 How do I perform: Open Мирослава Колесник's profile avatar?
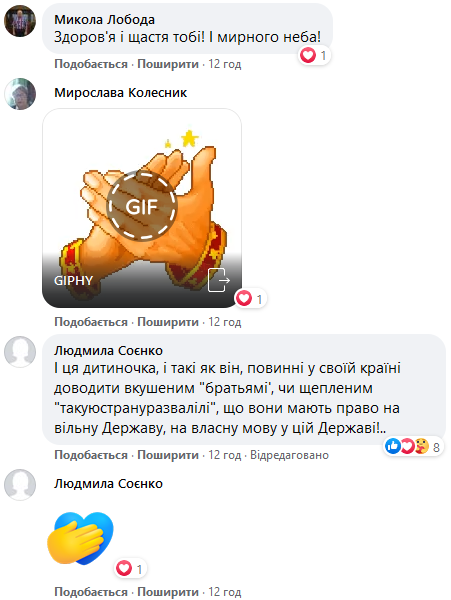[x=20, y=94]
